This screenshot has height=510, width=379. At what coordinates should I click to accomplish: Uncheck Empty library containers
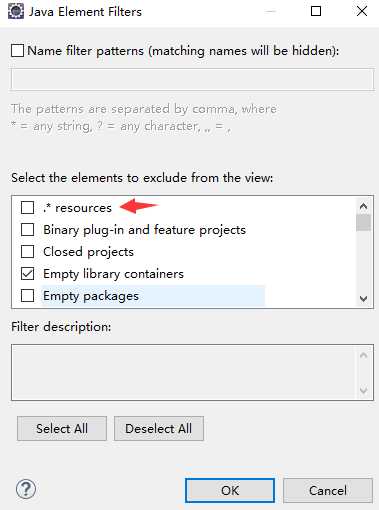27,274
